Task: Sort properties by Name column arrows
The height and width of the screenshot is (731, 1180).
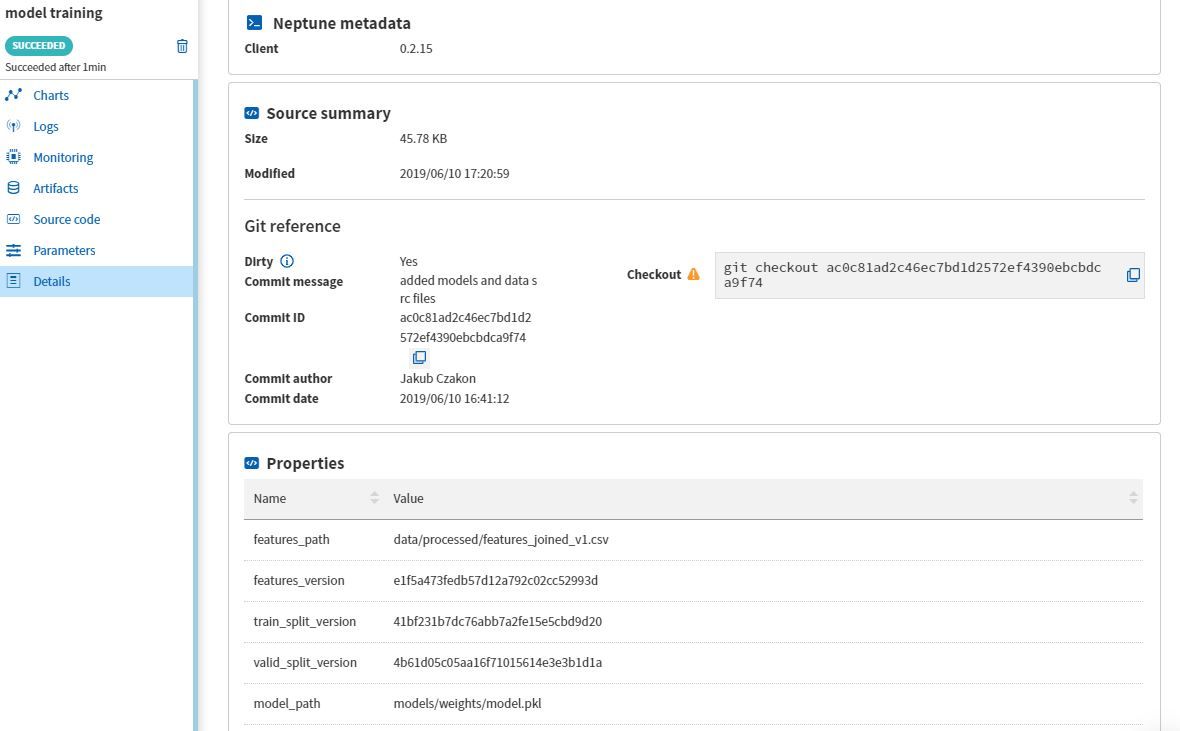Action: (374, 498)
